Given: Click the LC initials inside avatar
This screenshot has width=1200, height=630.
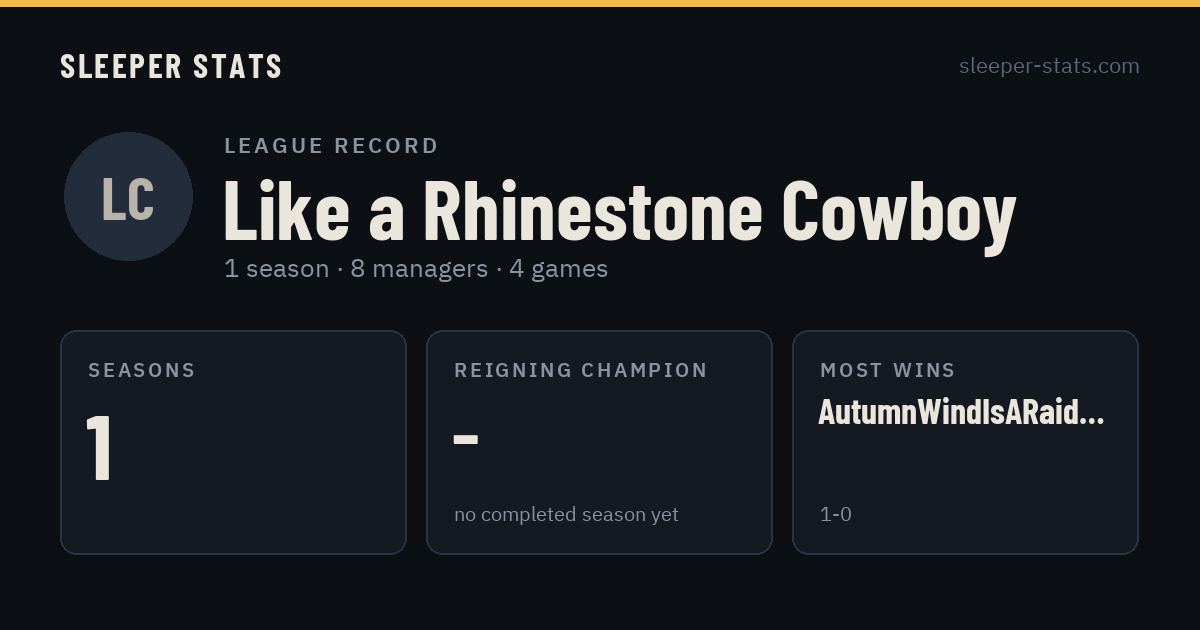Looking at the screenshot, I should pyautogui.click(x=128, y=198).
